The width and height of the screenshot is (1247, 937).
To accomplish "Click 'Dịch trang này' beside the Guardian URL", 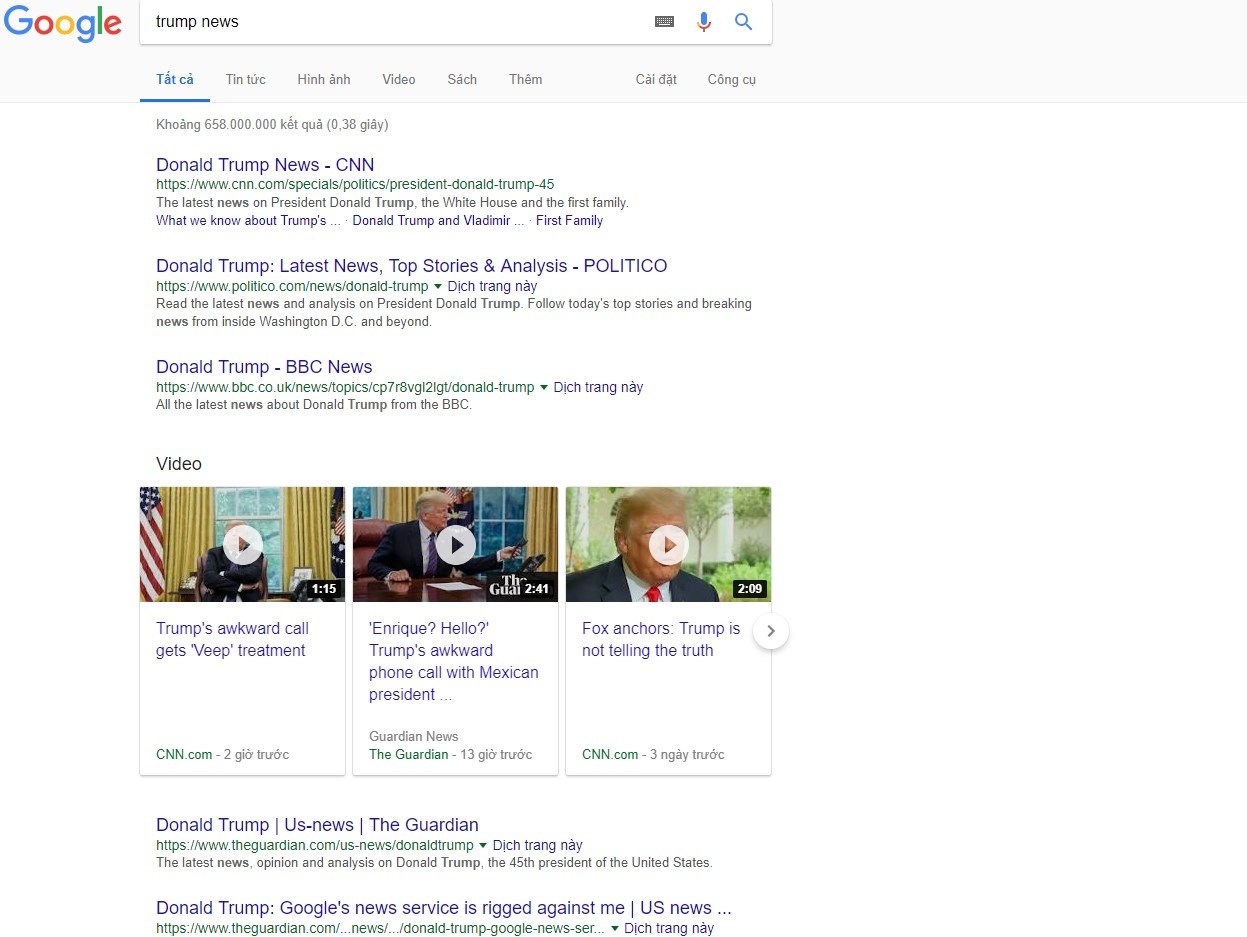I will (x=537, y=845).
